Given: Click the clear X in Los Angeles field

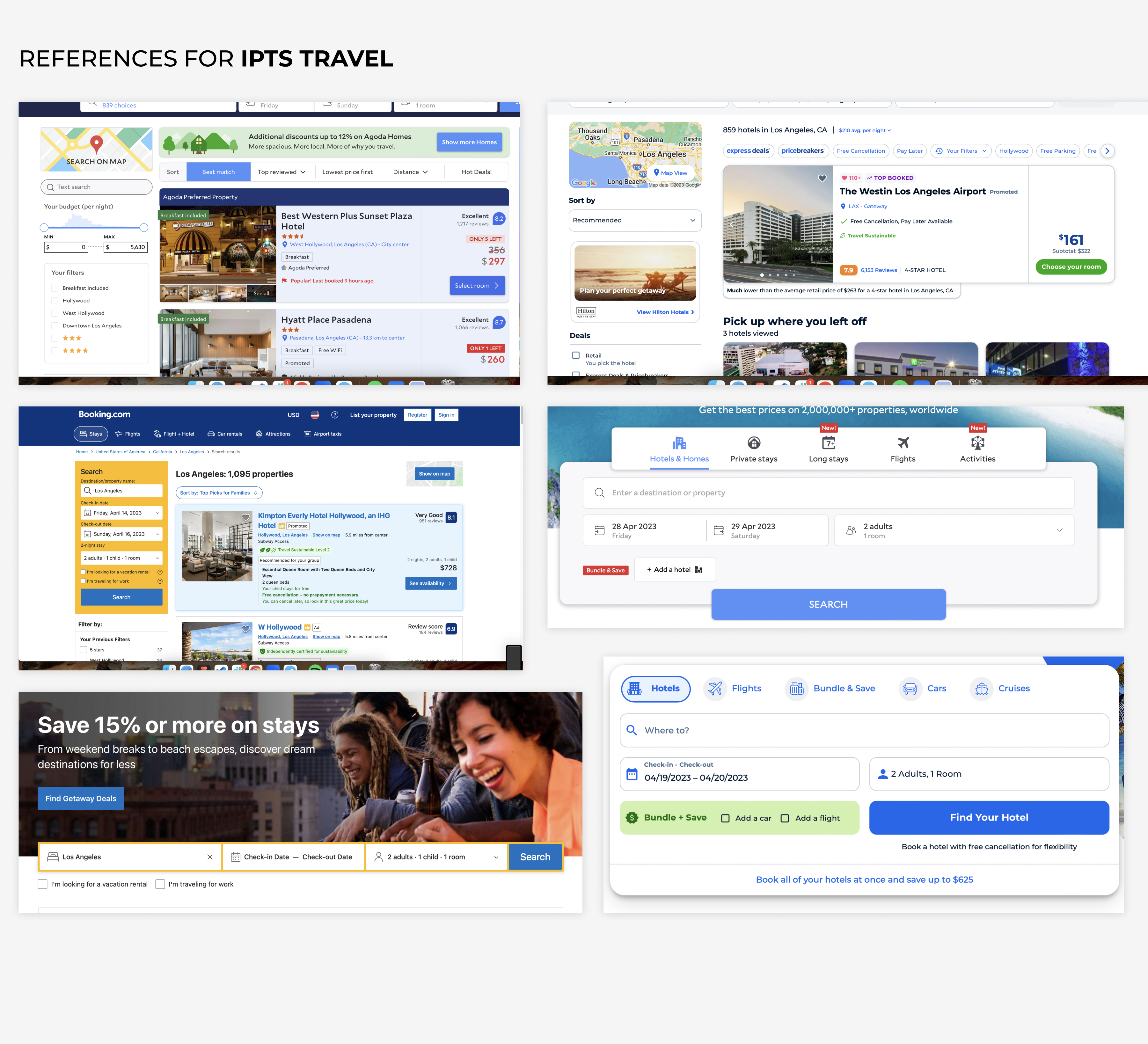Looking at the screenshot, I should click(x=209, y=857).
